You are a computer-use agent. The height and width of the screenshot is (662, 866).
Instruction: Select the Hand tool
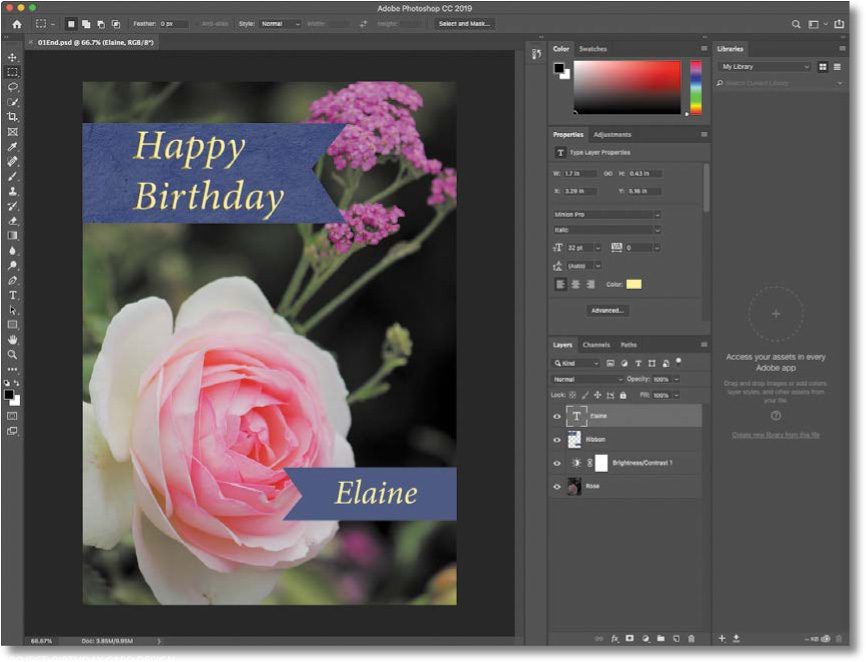[x=13, y=340]
